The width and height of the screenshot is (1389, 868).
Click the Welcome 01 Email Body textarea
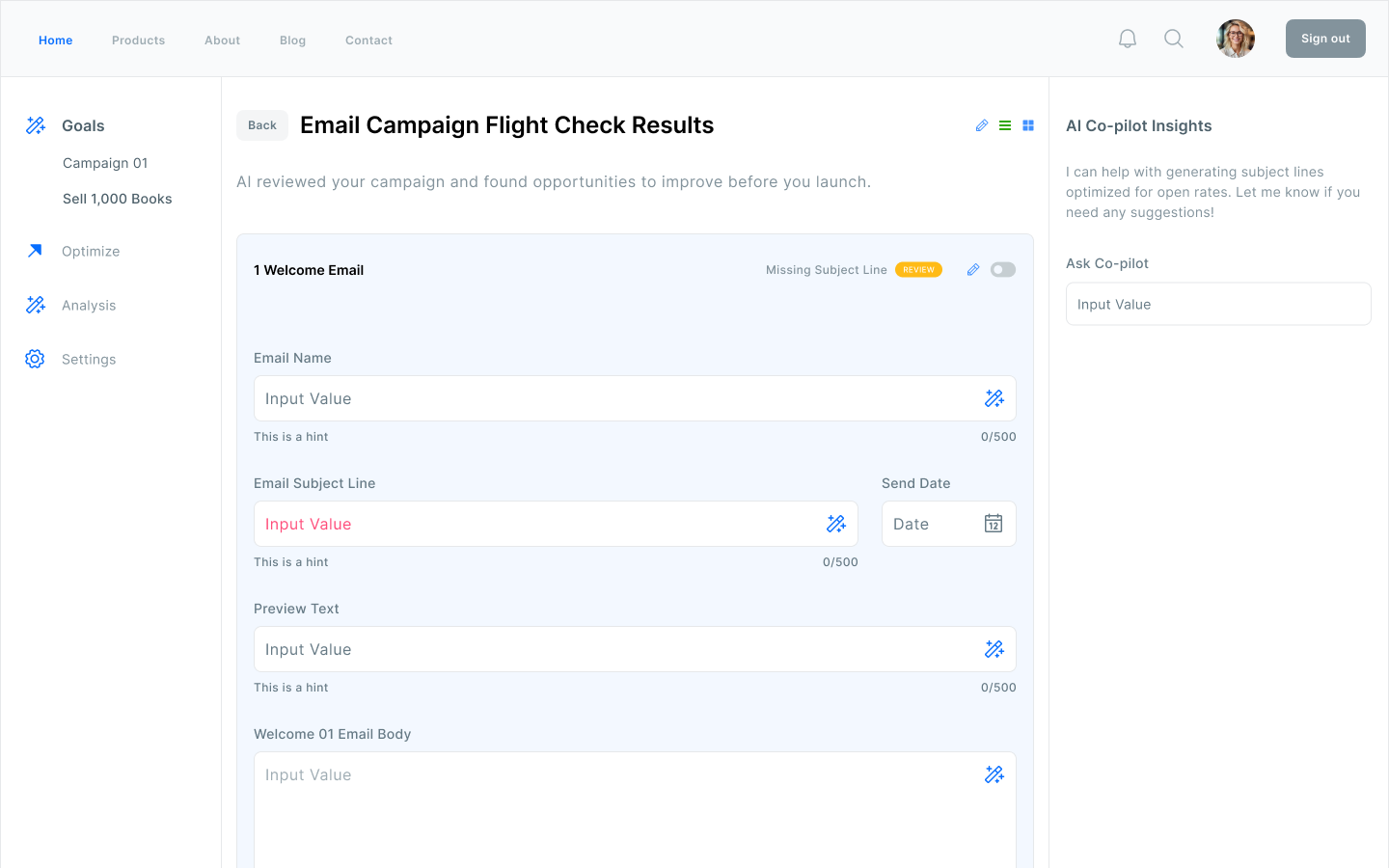point(635,810)
